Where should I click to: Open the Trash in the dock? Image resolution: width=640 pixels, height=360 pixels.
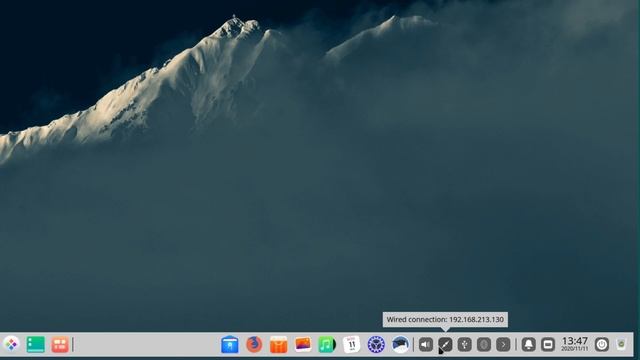click(x=621, y=344)
